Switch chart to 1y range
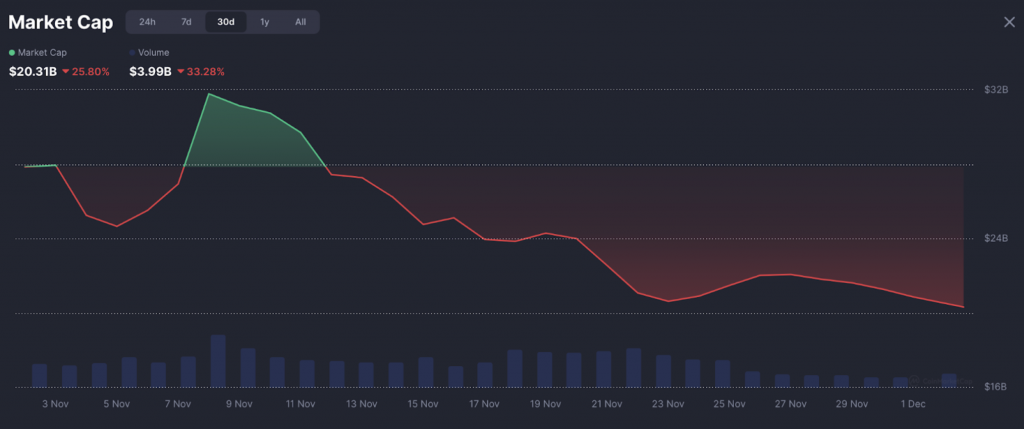 [264, 22]
